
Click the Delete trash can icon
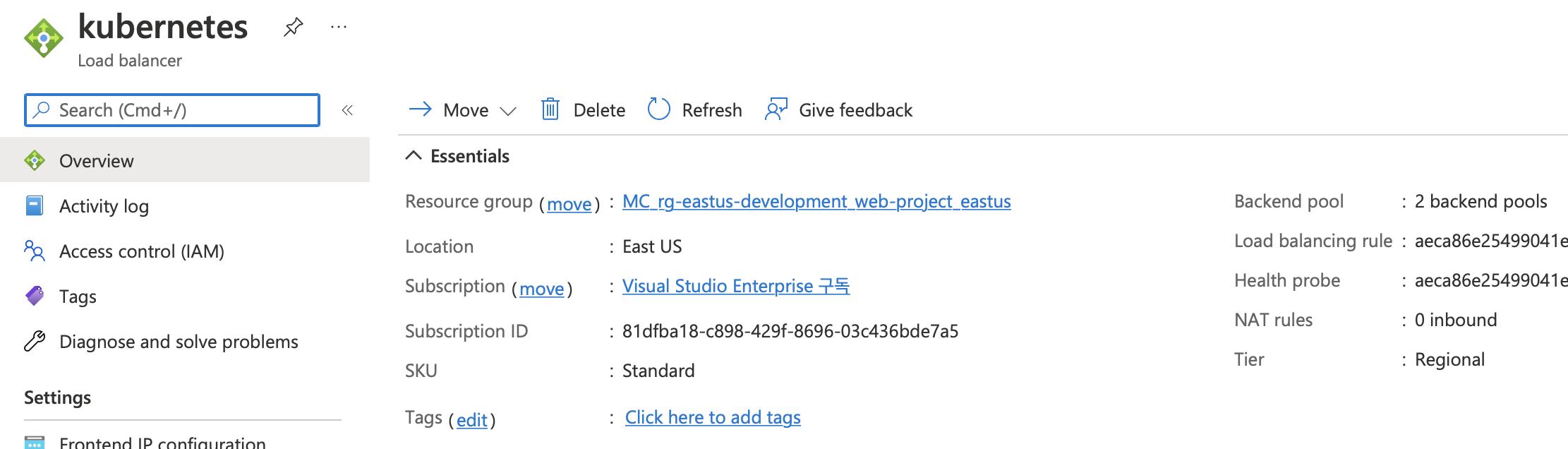click(x=550, y=109)
